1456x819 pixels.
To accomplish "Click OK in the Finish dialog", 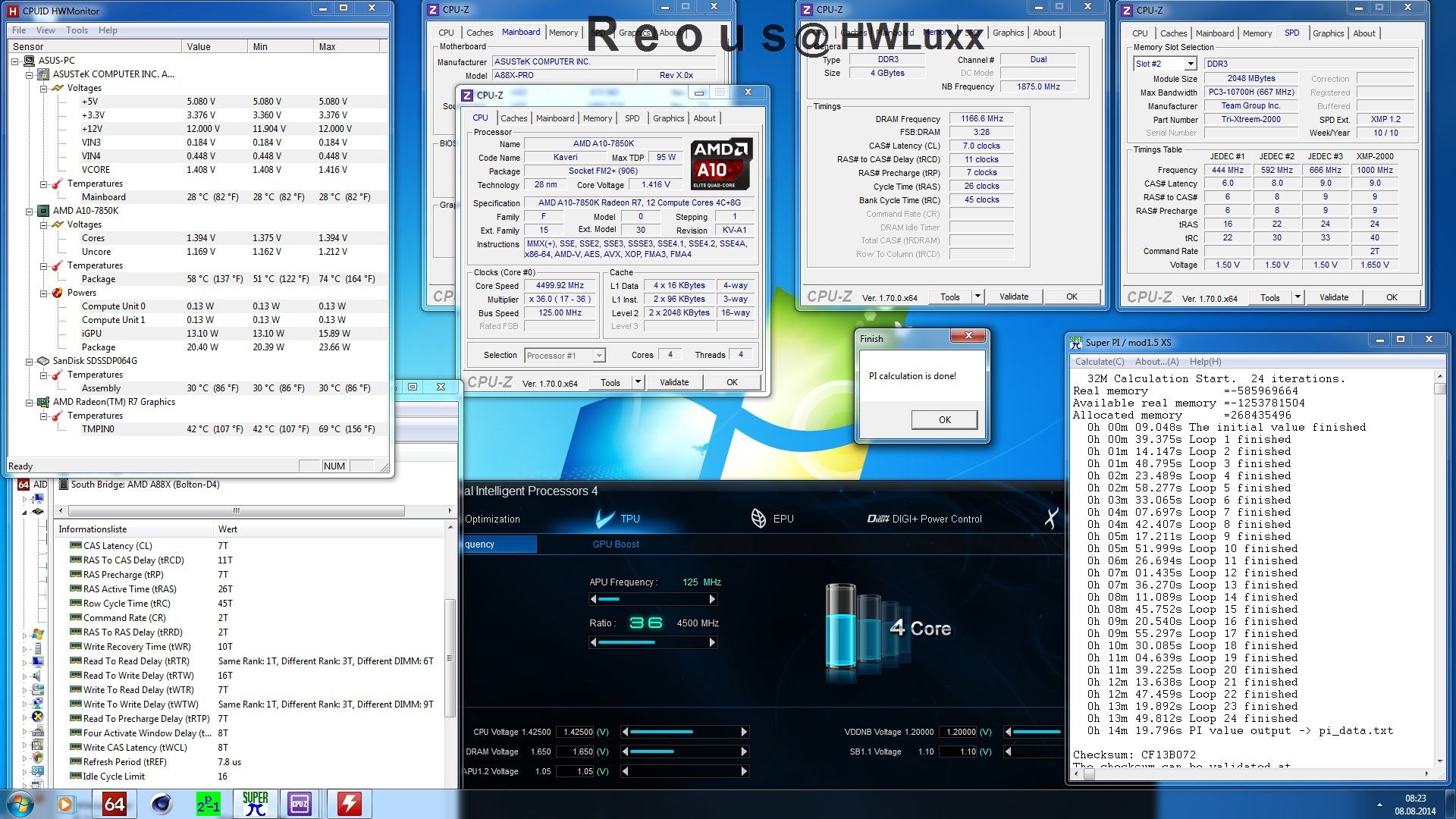I will 944,420.
